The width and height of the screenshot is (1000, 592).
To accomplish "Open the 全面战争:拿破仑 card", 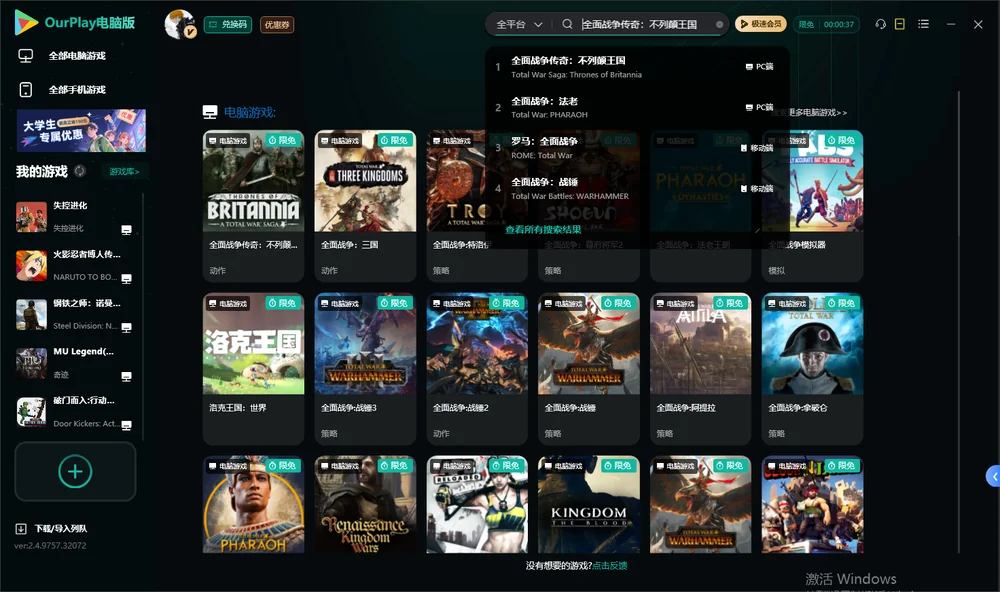I will [x=812, y=368].
